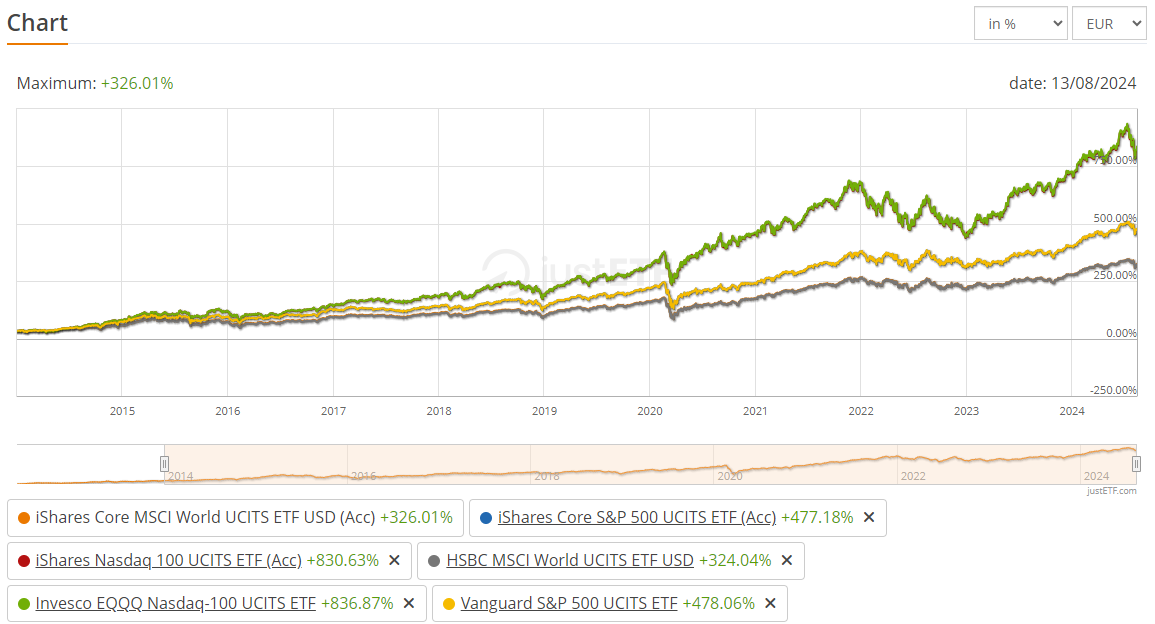Click the orange dot for iShares MSCI World
1155x624 pixels.
24,518
